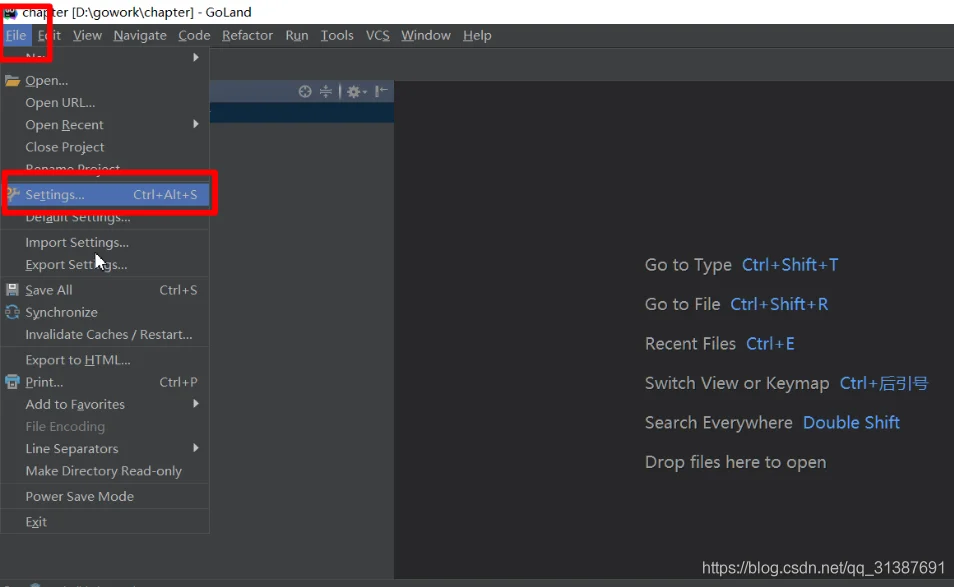Image resolution: width=954 pixels, height=587 pixels.
Task: Select Open Recent menu entry
Action: (105, 125)
